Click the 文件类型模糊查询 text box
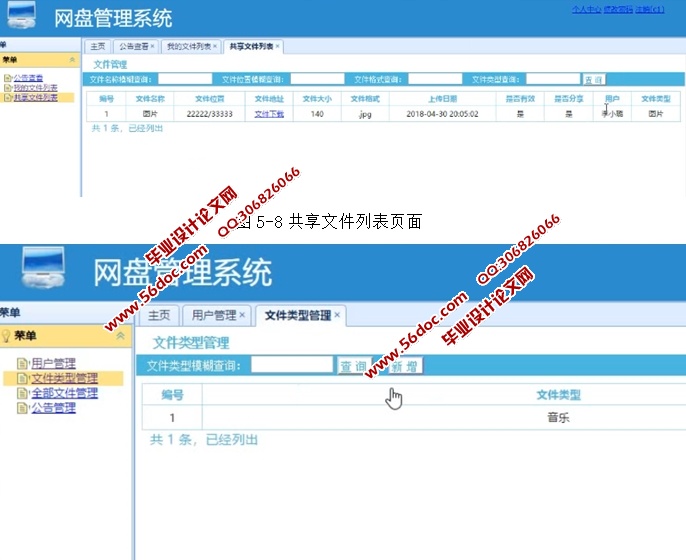 tap(291, 366)
